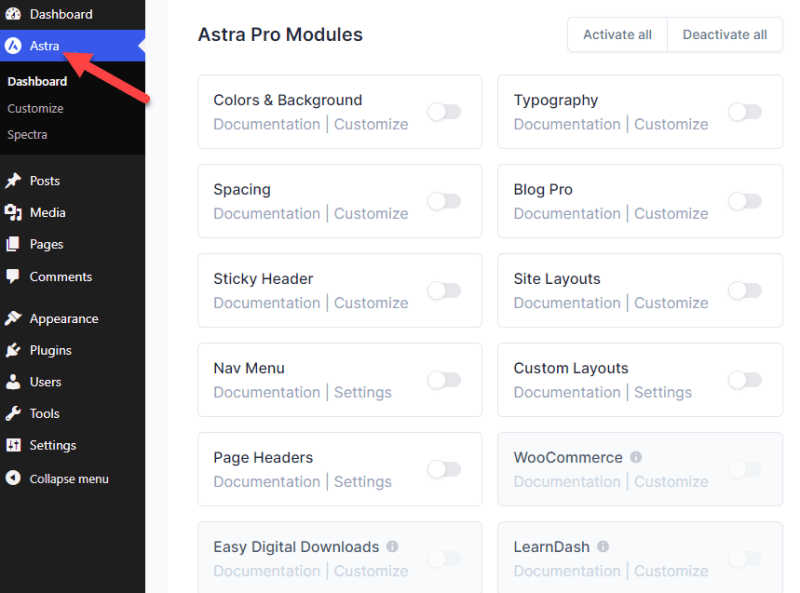Open the Comments menu
Viewport: 800px width, 593px height.
[x=72, y=277]
